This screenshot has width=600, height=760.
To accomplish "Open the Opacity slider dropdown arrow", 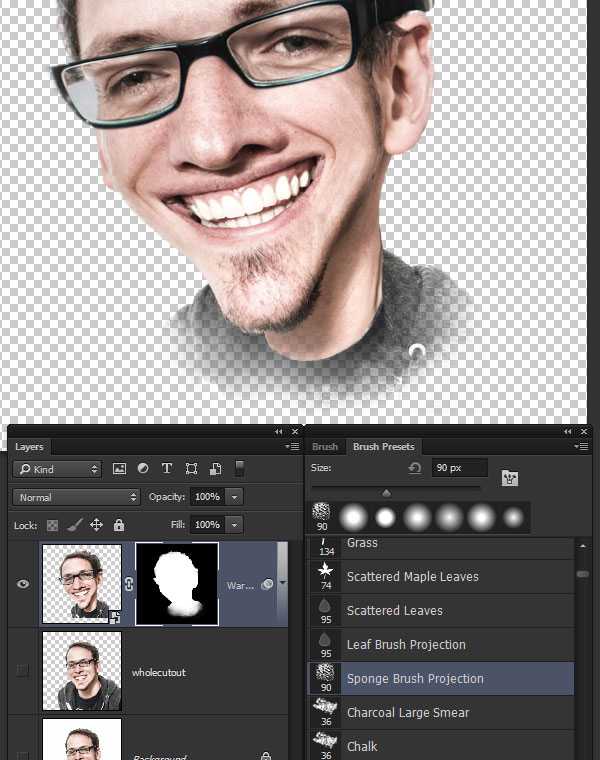I will pyautogui.click(x=235, y=497).
